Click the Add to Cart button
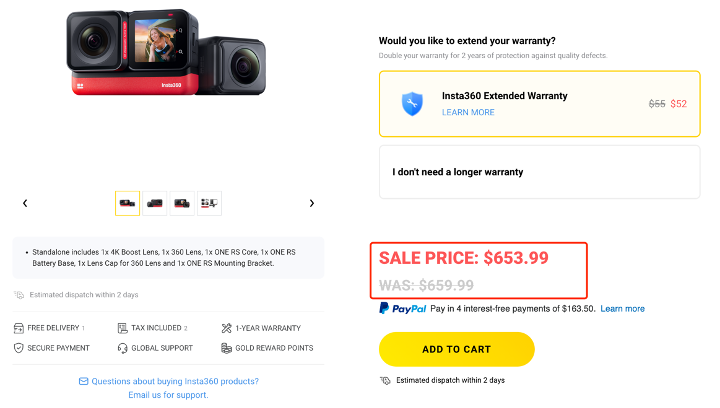This screenshot has height=408, width=720. 456,349
